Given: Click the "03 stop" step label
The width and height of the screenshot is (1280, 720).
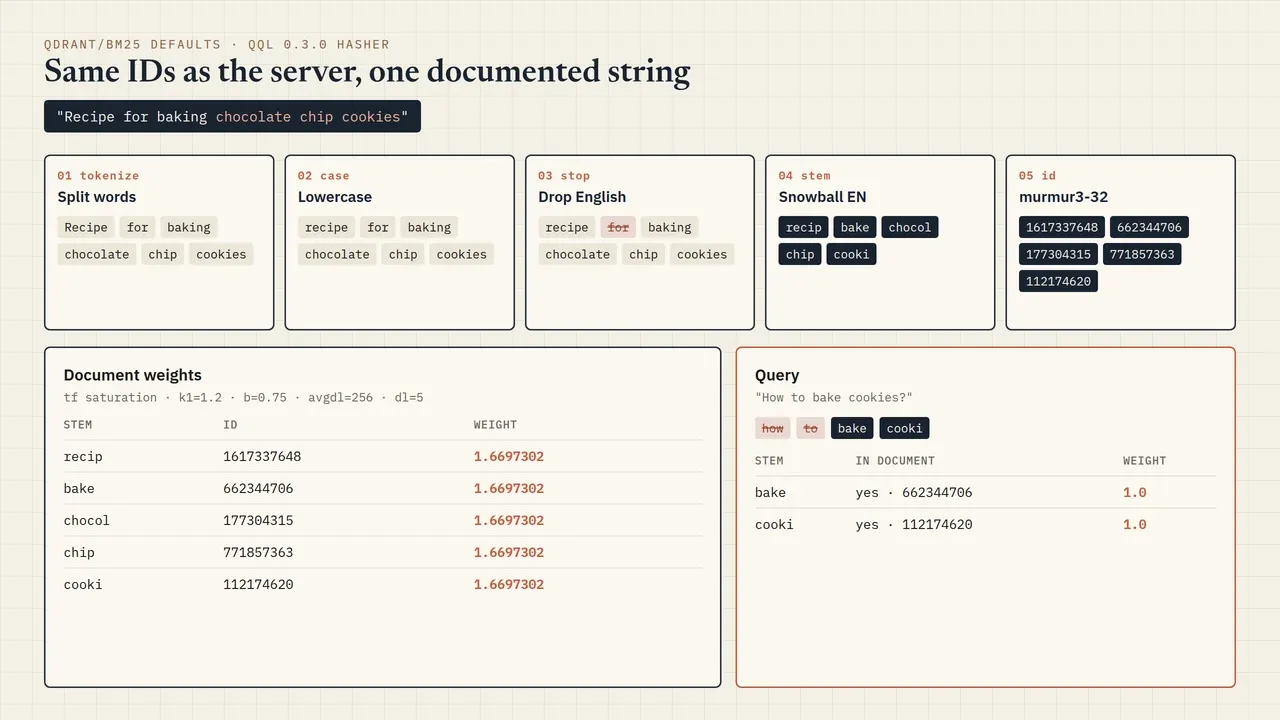Looking at the screenshot, I should pos(564,175).
